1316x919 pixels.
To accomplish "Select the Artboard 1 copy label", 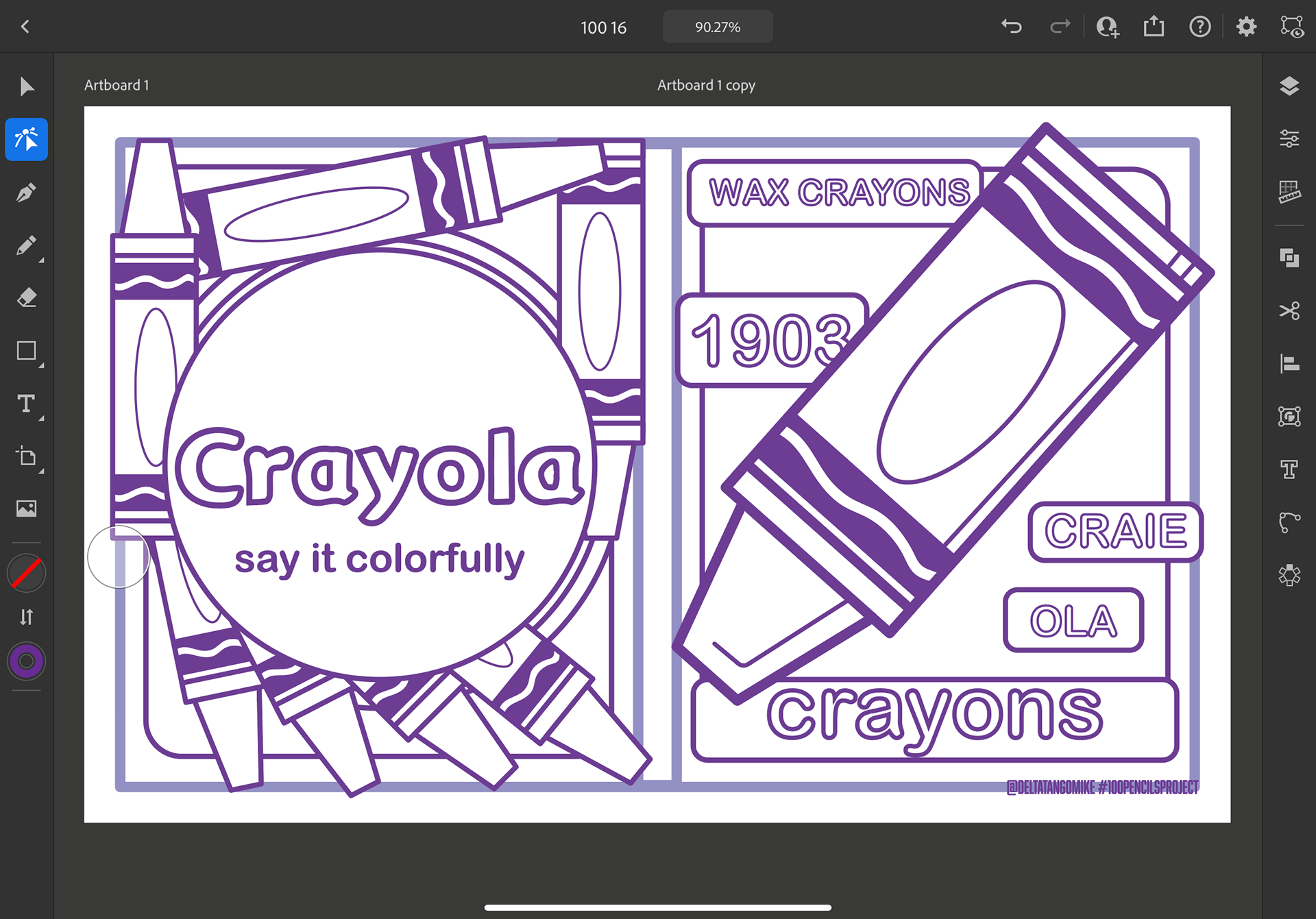I will click(x=706, y=85).
